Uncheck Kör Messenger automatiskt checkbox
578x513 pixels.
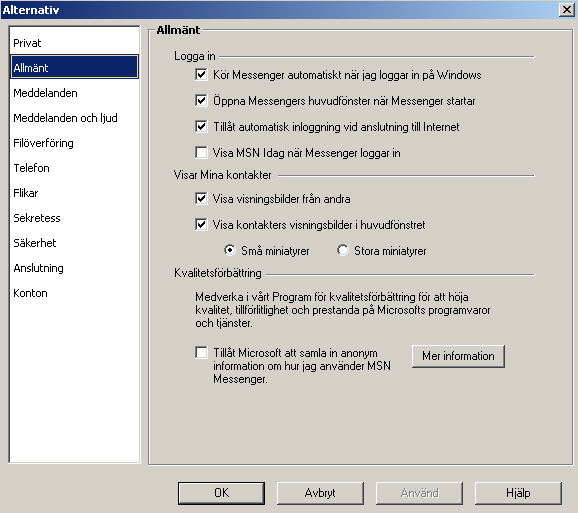pos(201,75)
